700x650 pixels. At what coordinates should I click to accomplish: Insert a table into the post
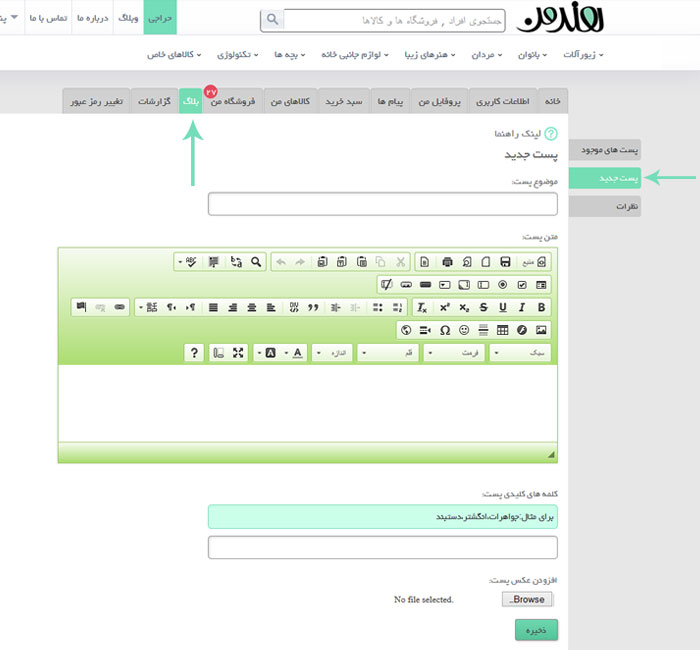point(503,330)
